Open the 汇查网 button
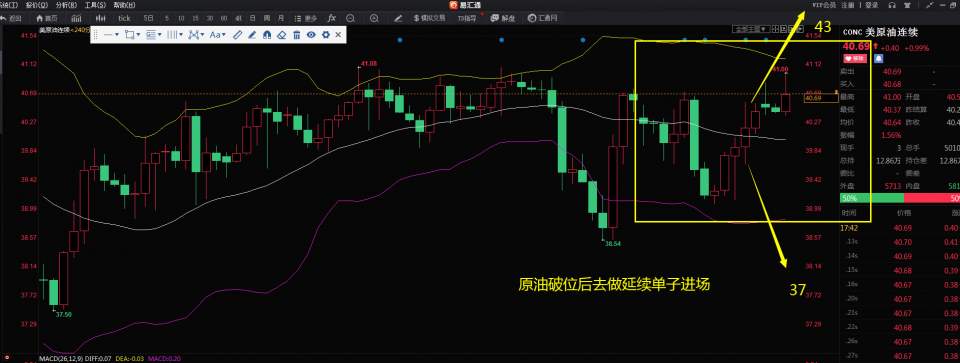960x363 pixels. 542,18
